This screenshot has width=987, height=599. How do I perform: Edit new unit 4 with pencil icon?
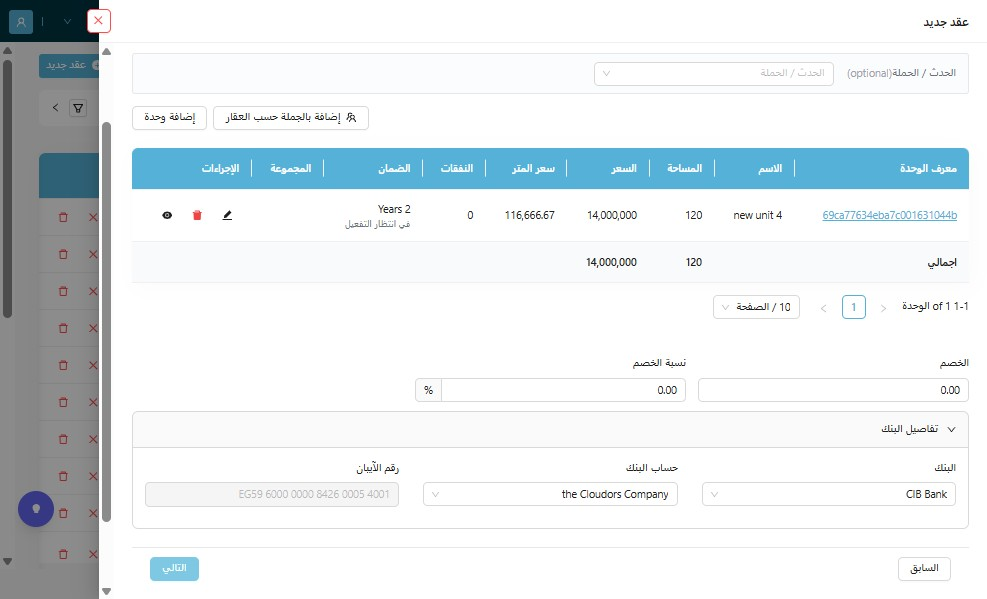pos(227,215)
